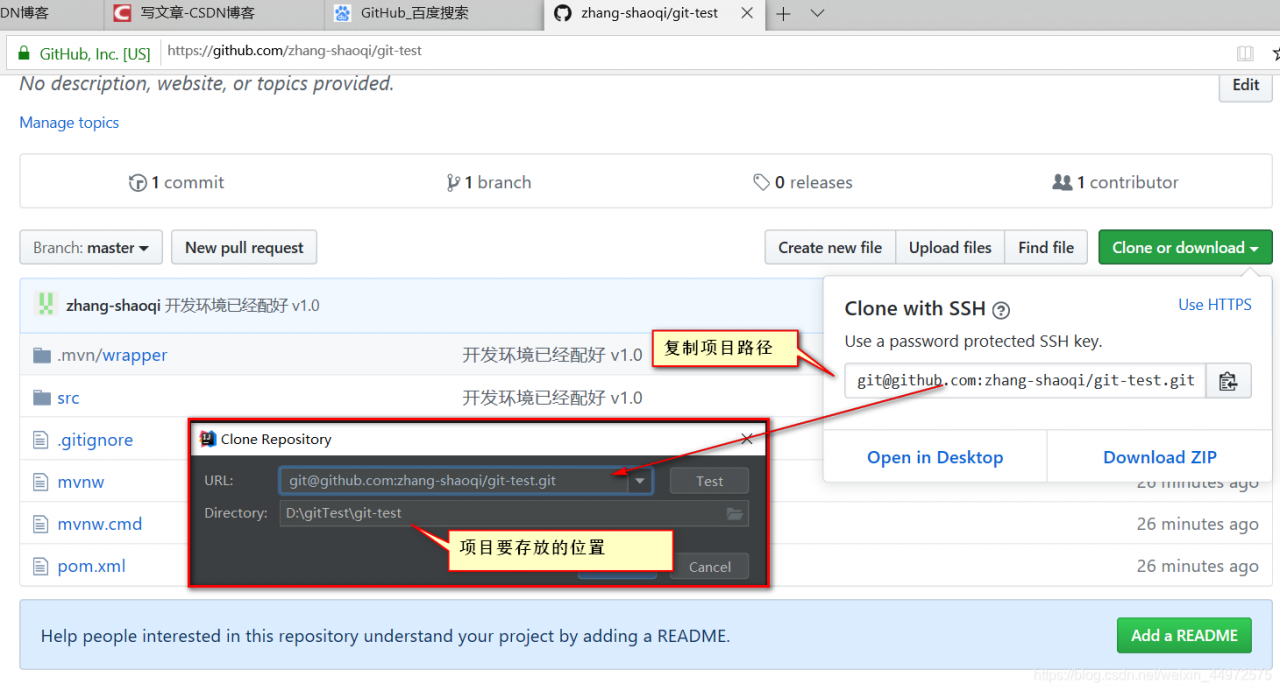Click the Test button in Clone Repository
The width and height of the screenshot is (1280, 691).
[x=709, y=481]
